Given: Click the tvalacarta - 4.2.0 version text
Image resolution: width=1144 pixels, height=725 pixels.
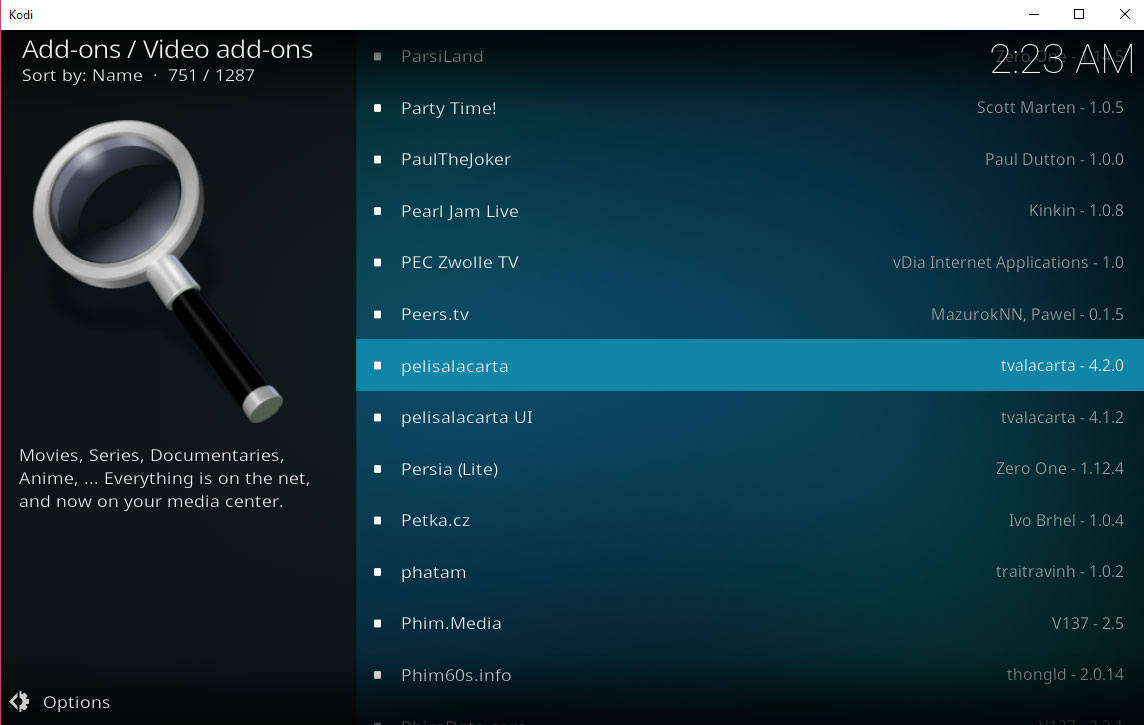Looking at the screenshot, I should coord(1062,365).
